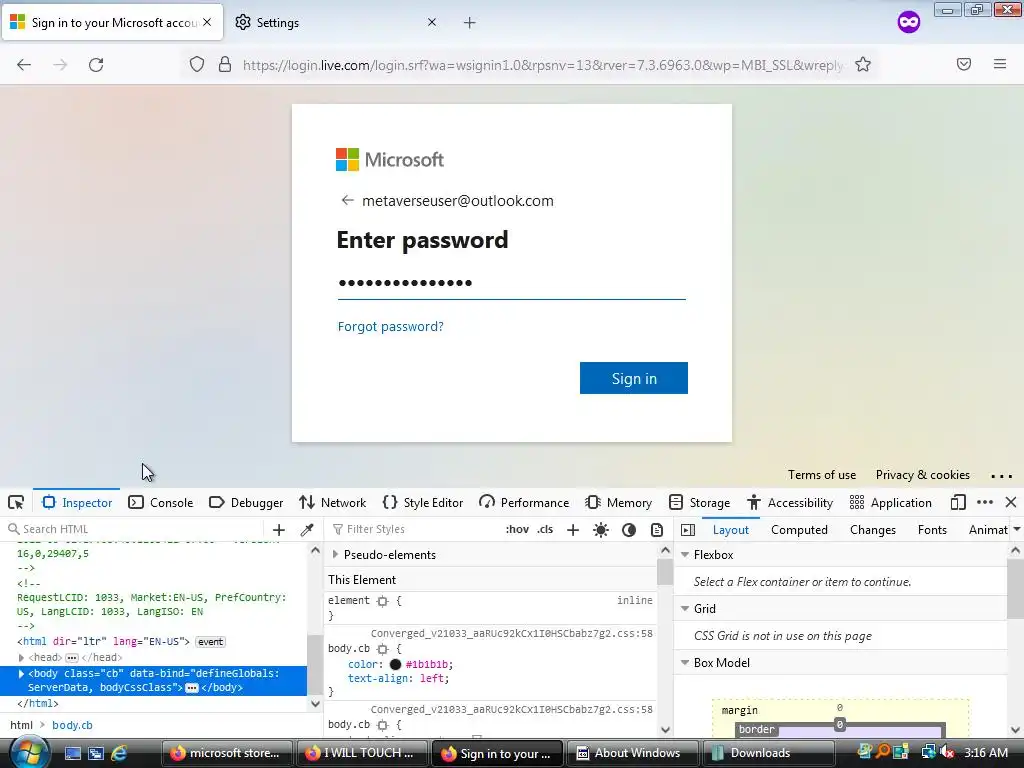Bookmark this page with star icon
Screen dimensions: 1024x768
click(x=863, y=64)
